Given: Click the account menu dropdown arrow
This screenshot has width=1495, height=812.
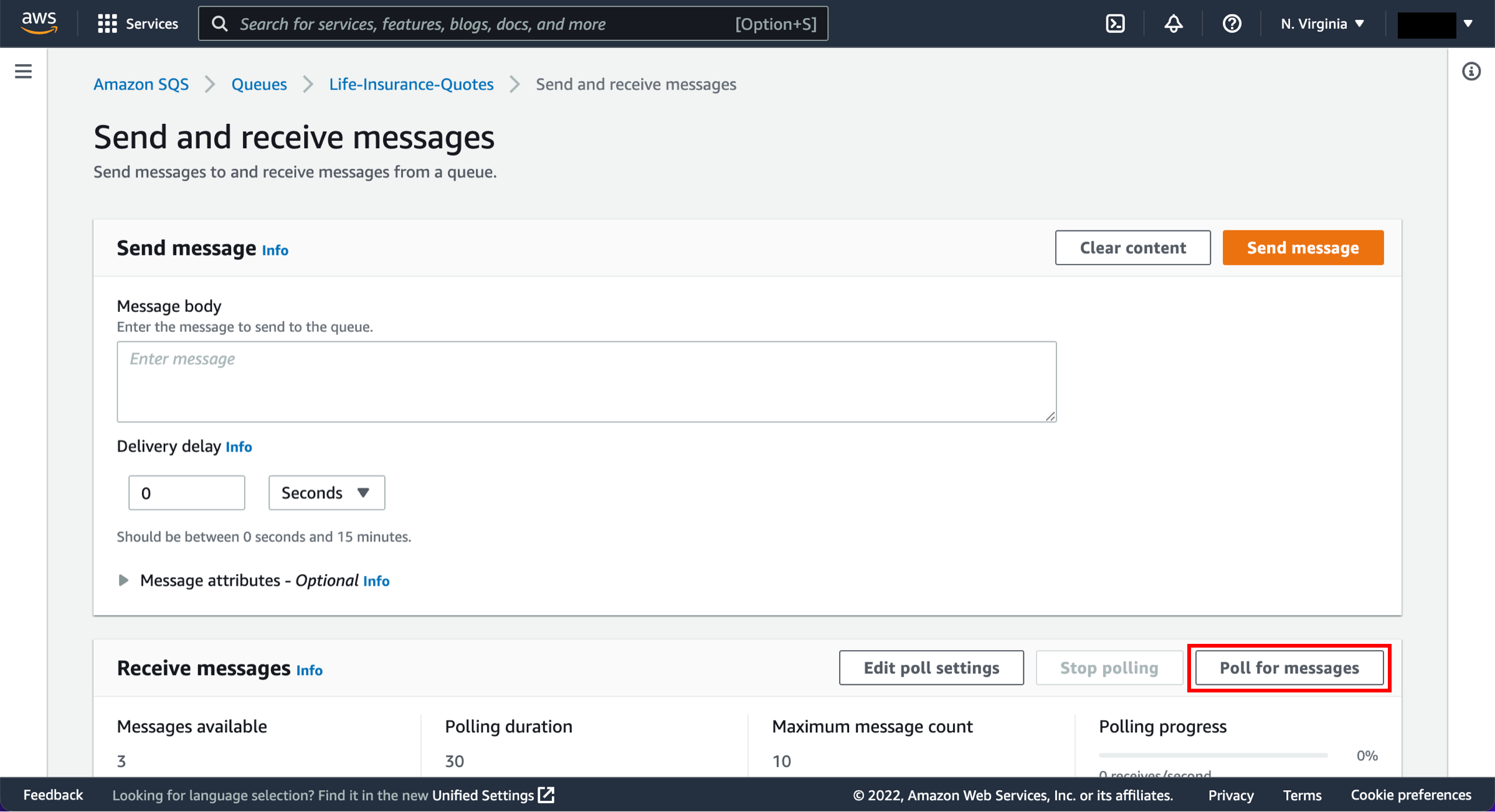Looking at the screenshot, I should pyautogui.click(x=1467, y=22).
